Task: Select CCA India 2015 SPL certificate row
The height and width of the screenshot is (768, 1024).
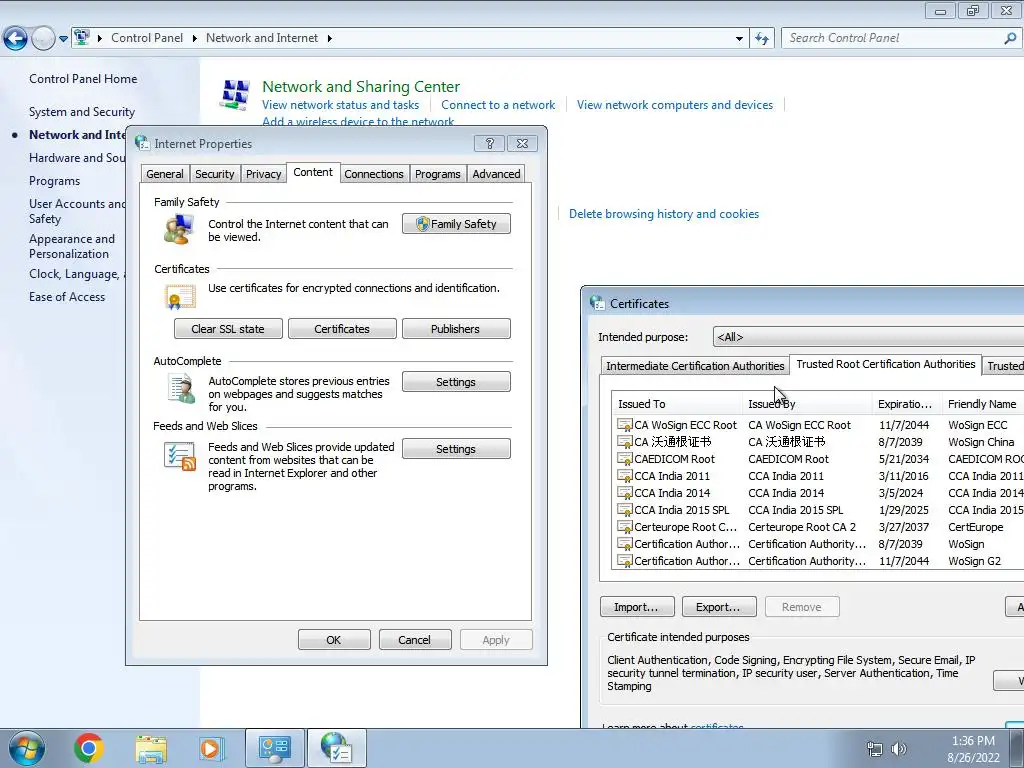Action: pos(820,509)
